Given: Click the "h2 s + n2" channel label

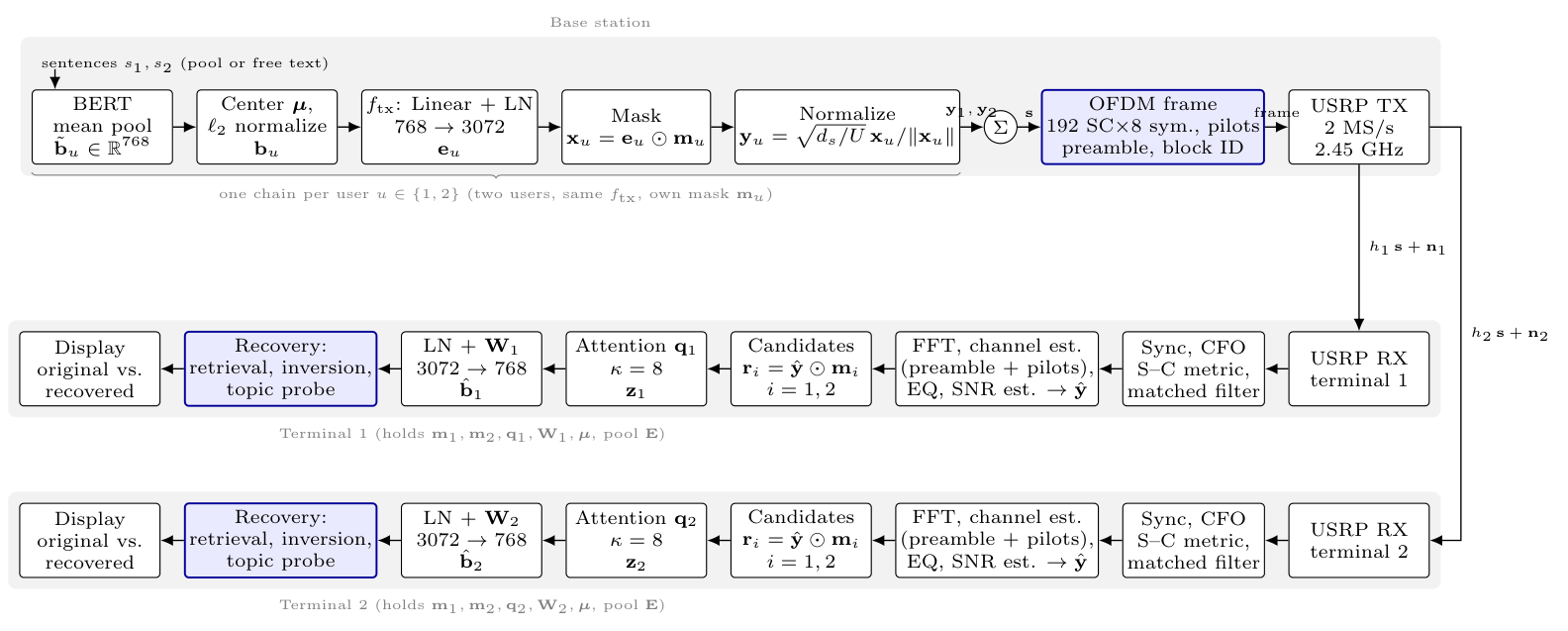Looking at the screenshot, I should click(1511, 334).
